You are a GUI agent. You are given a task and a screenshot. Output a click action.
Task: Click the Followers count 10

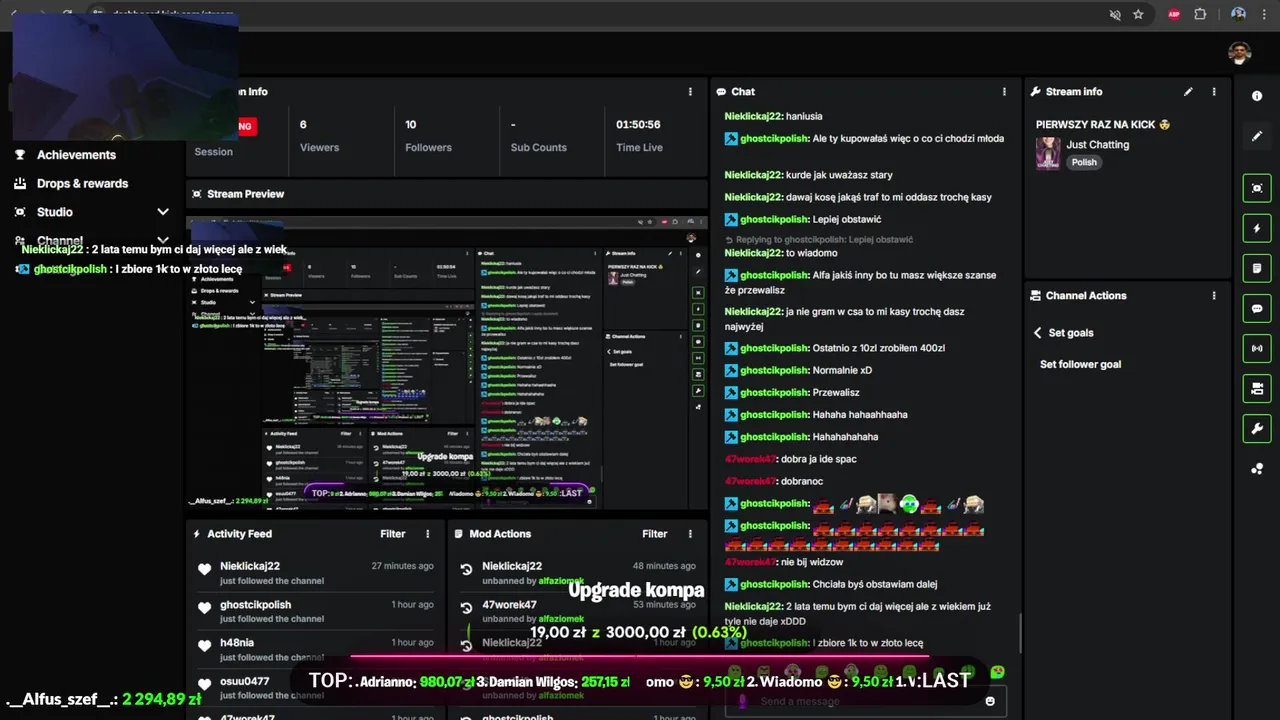tap(410, 125)
